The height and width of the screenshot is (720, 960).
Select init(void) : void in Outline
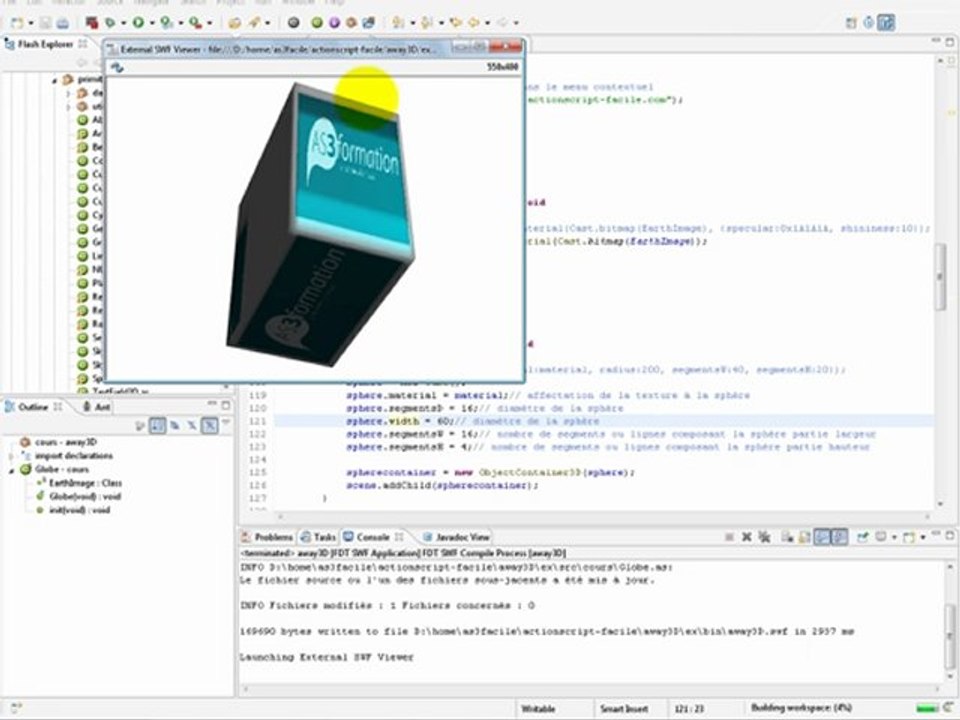pos(73,510)
